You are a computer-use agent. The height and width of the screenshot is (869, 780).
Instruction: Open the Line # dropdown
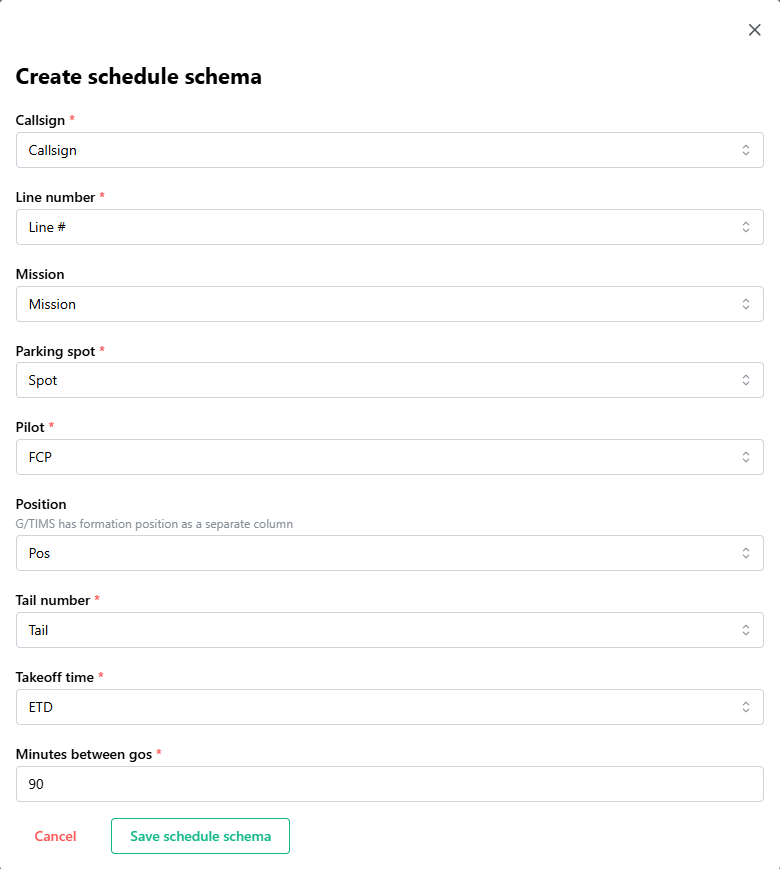click(380, 227)
